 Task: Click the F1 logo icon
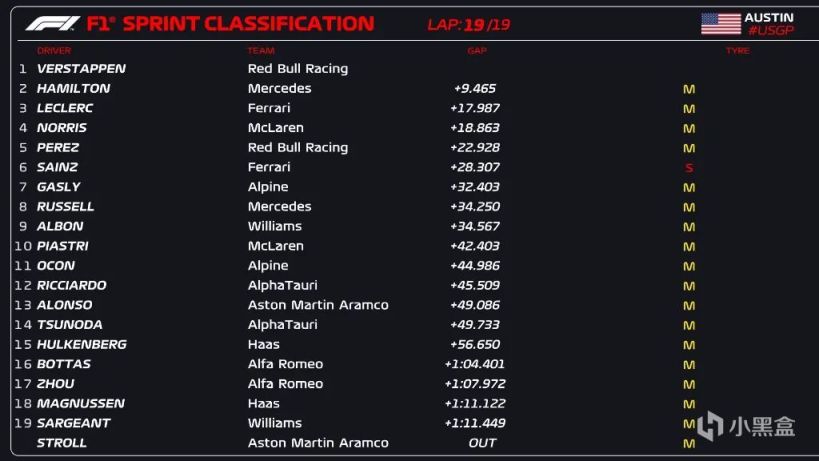click(53, 23)
